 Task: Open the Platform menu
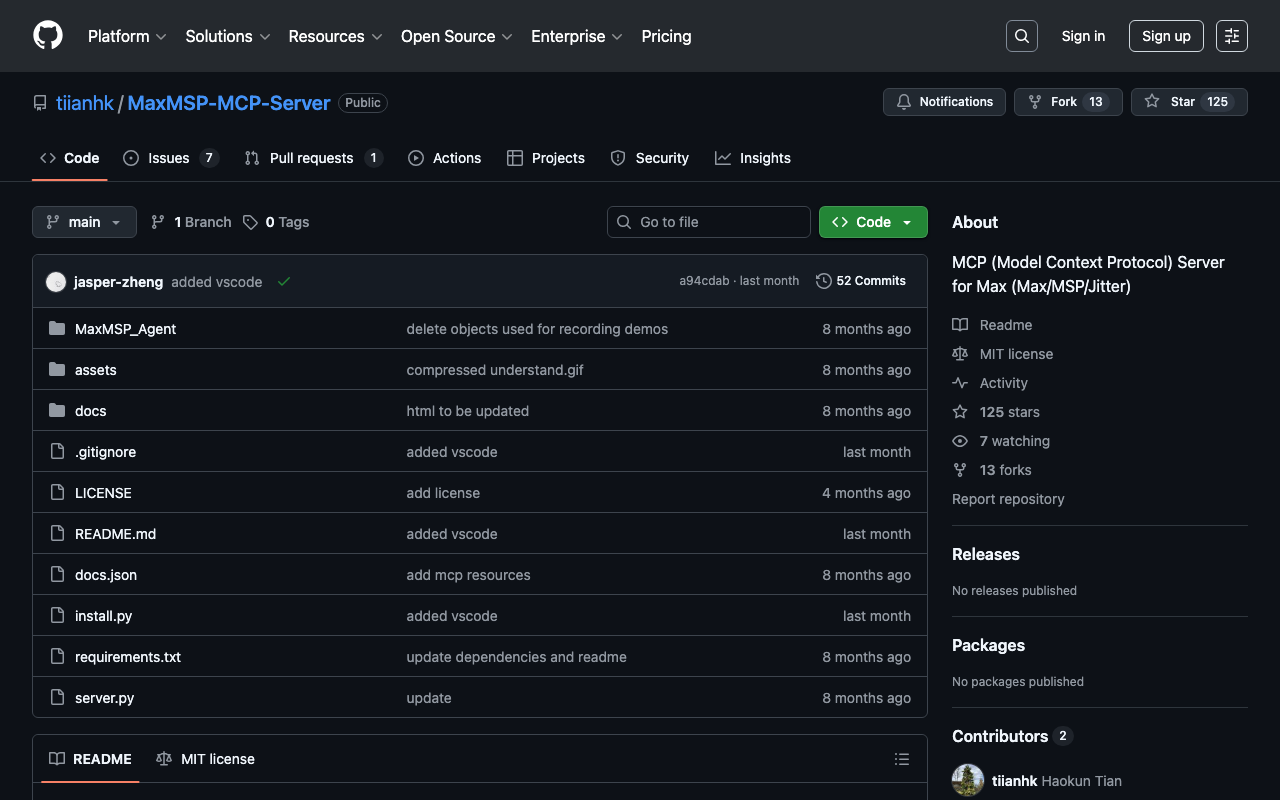pos(127,36)
